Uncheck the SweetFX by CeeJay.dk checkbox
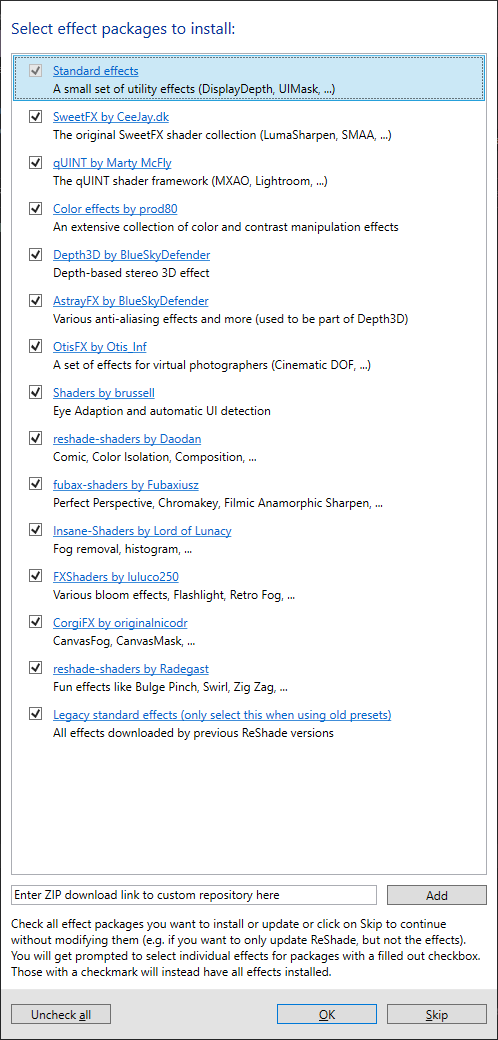498x1040 pixels. tap(35, 117)
